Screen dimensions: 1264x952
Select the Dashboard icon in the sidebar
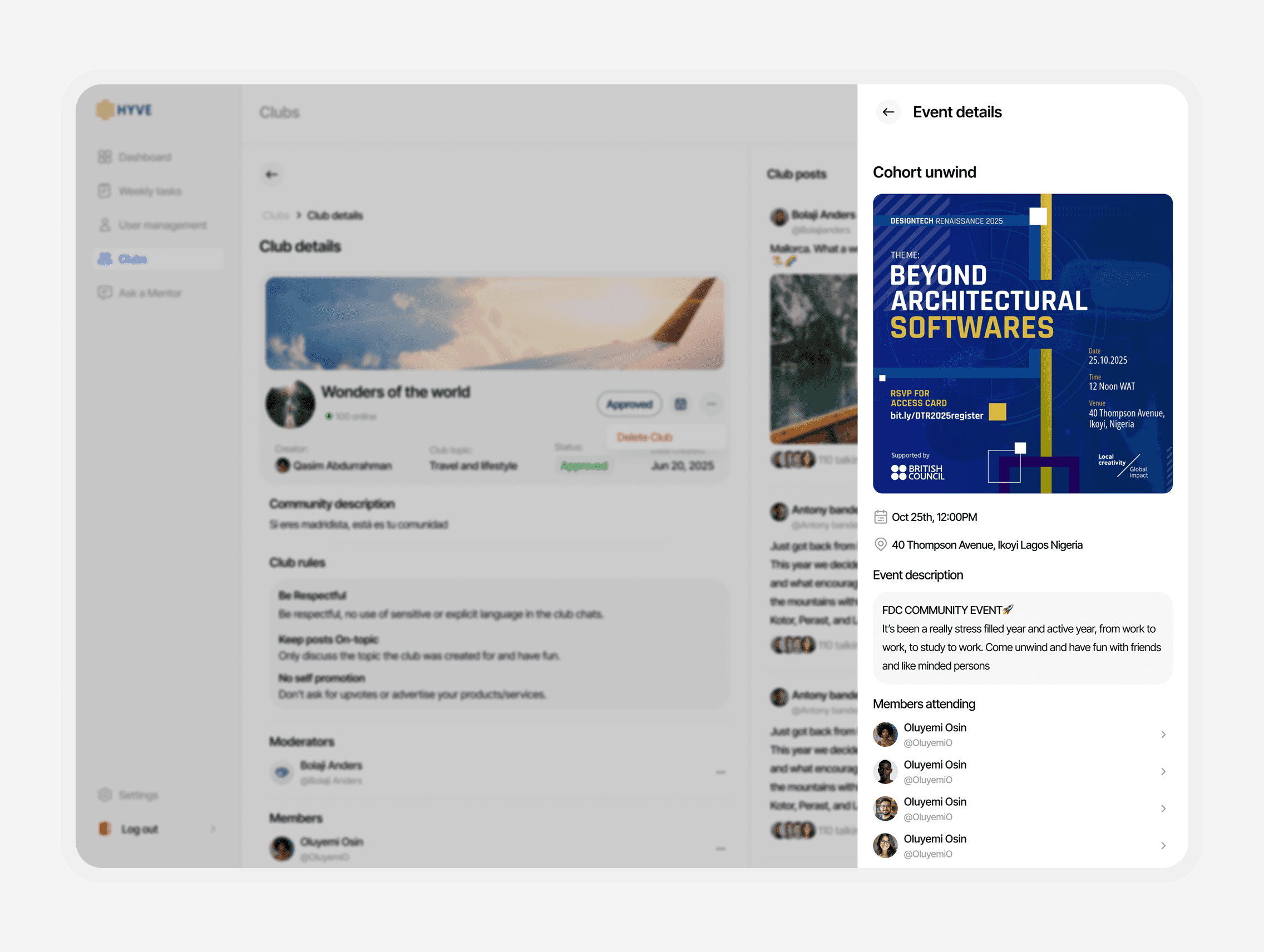coord(104,156)
